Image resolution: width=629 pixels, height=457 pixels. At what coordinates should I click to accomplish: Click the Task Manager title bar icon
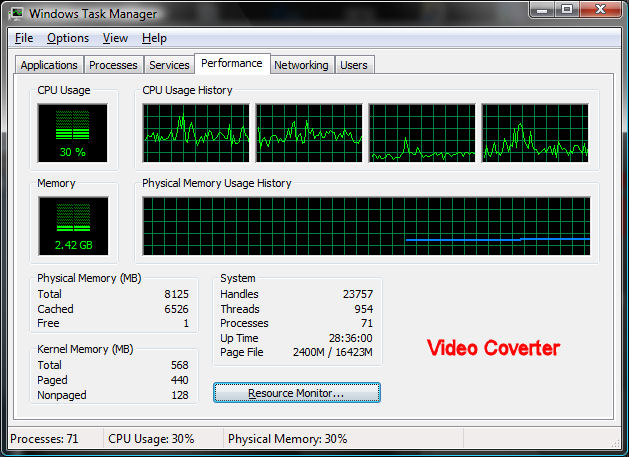click(x=16, y=14)
